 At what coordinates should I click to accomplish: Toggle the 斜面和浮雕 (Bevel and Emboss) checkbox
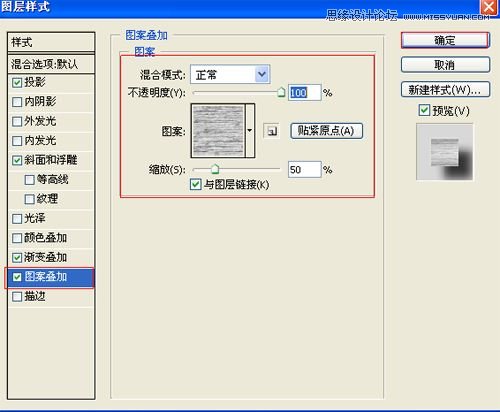(x=17, y=160)
